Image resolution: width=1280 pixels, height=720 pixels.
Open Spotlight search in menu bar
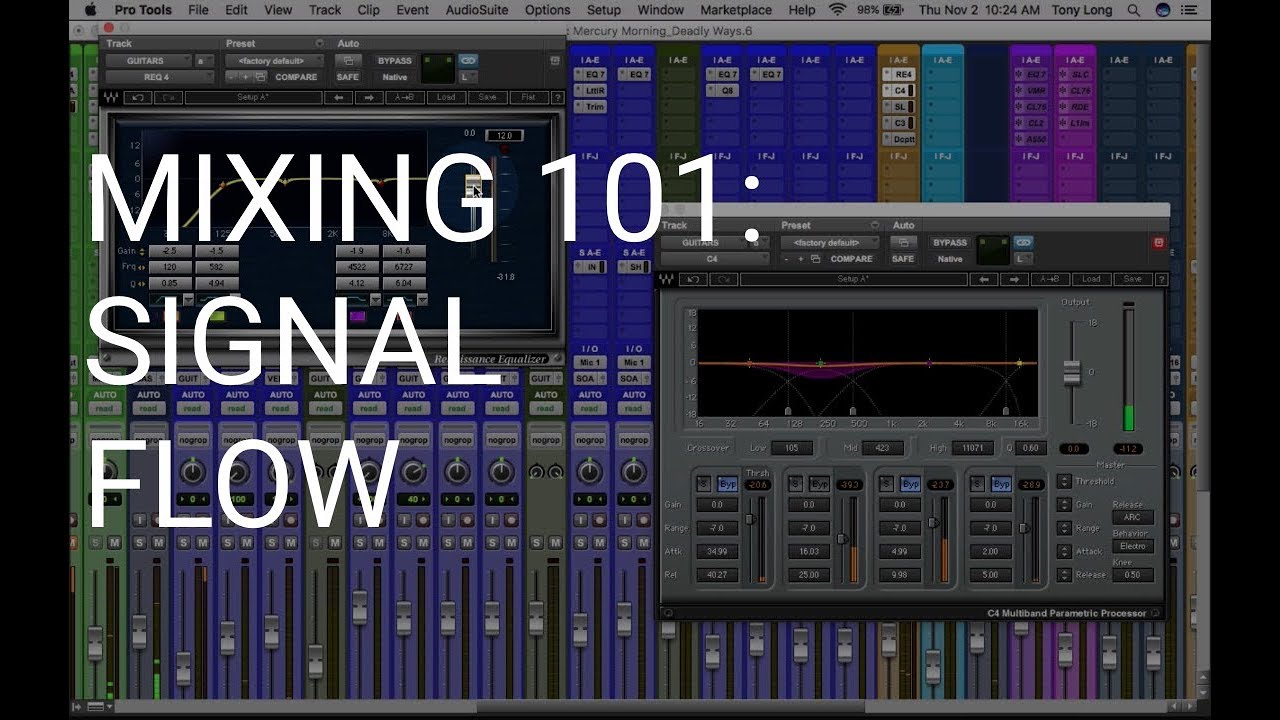click(x=1133, y=10)
